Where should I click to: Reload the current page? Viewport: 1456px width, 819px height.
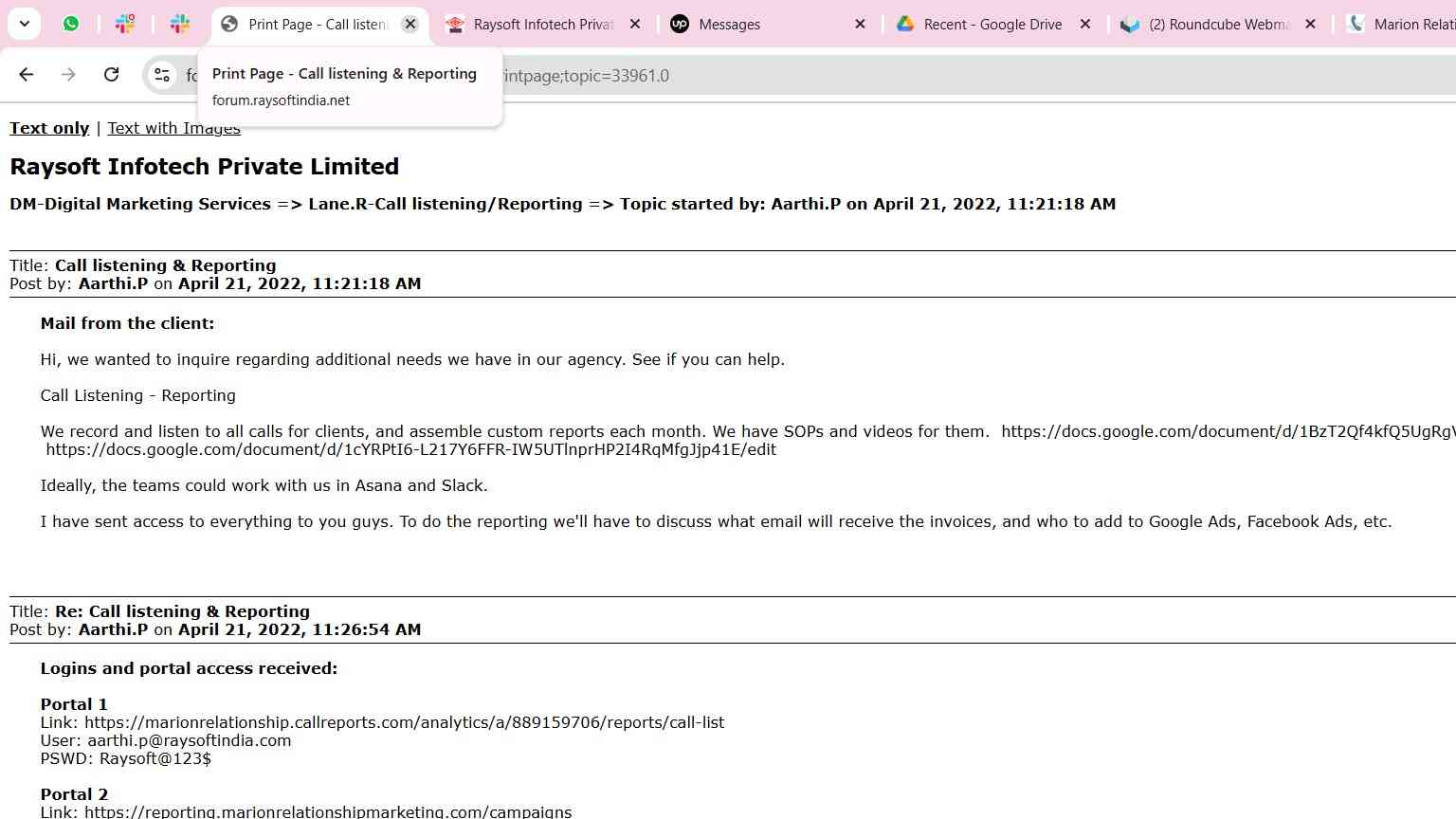(111, 75)
